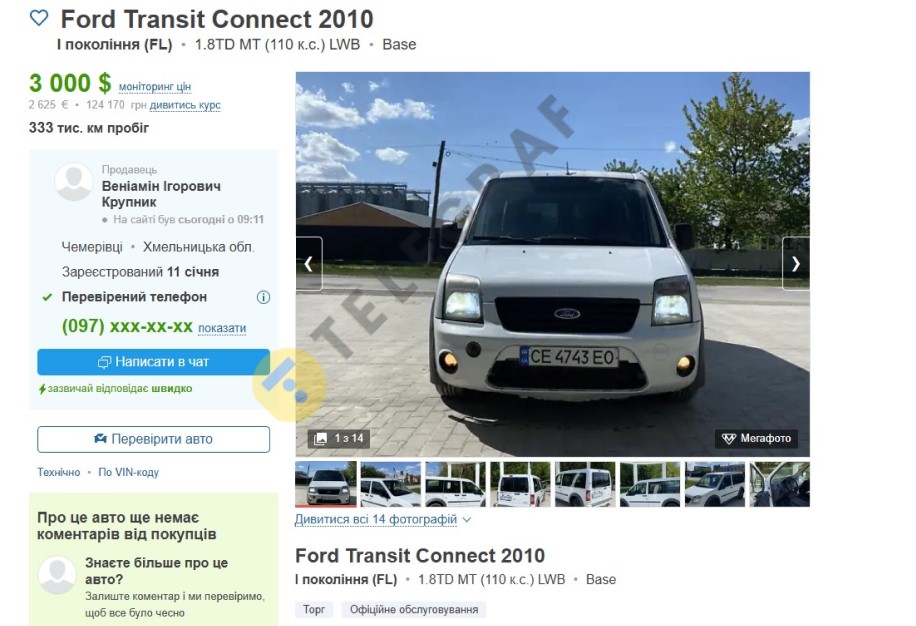The height and width of the screenshot is (626, 916).
Task: Go to previous photo arrow
Action: pyautogui.click(x=309, y=264)
